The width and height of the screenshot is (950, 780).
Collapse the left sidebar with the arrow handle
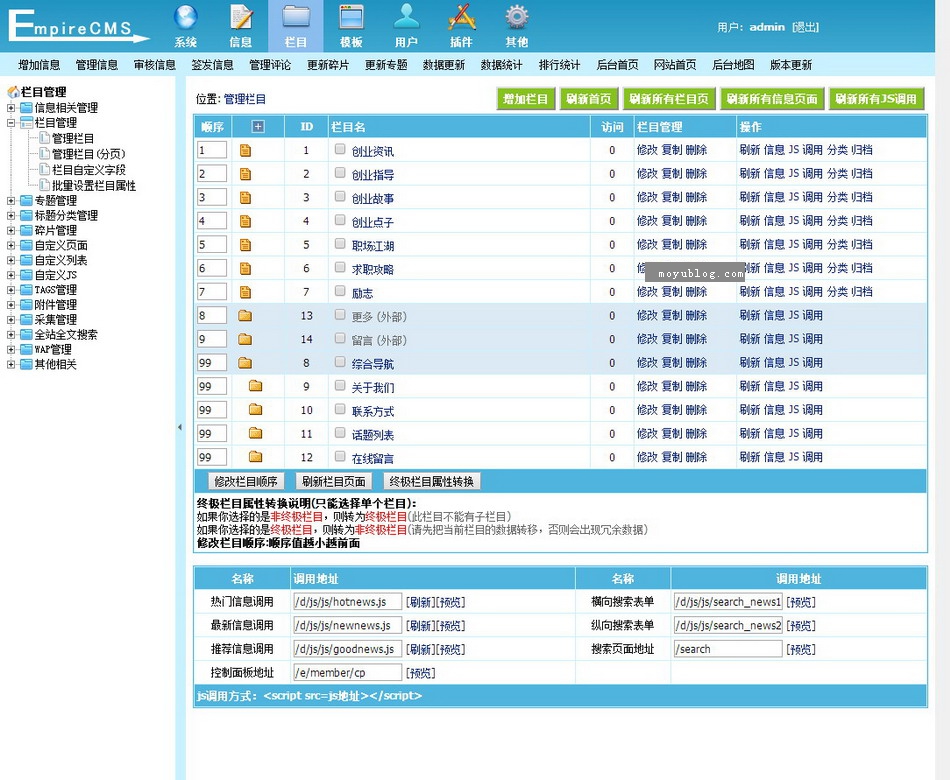(x=180, y=427)
